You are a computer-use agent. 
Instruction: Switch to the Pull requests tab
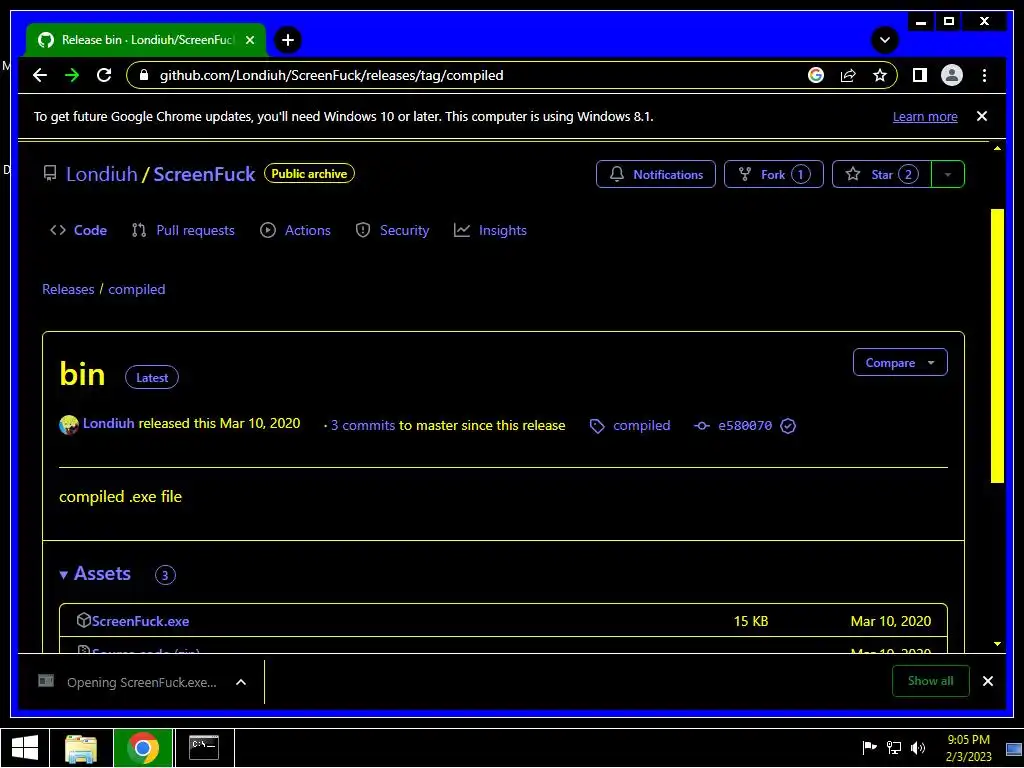[x=183, y=230]
